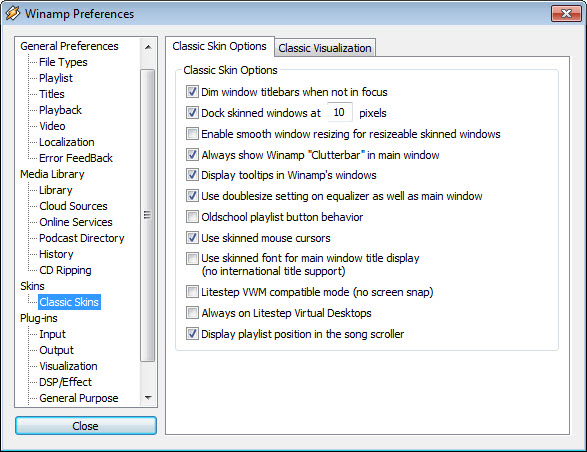
Task: Click the preferences tree scrollbar thumb
Action: point(147,215)
